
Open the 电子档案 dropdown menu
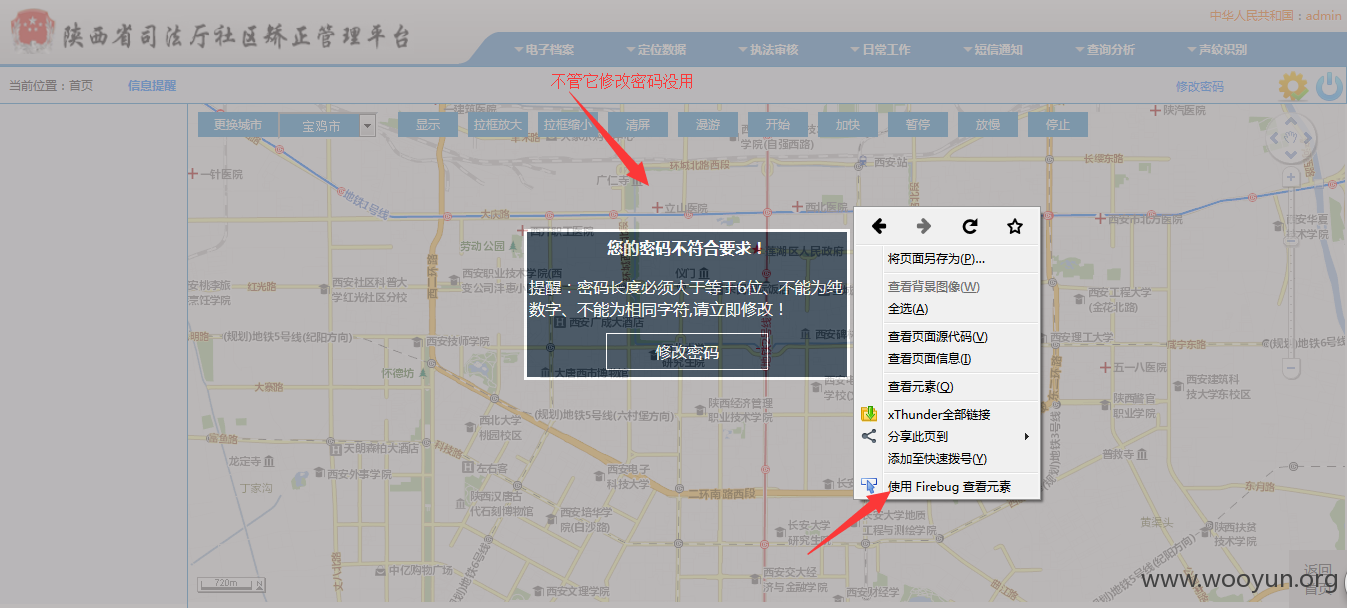point(544,49)
